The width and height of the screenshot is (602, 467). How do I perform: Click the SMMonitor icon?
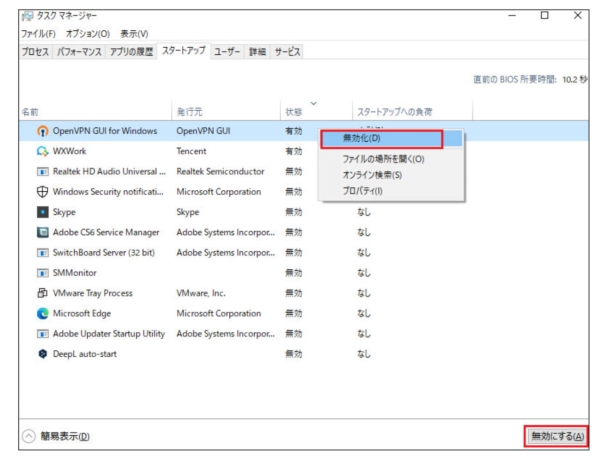click(42, 273)
